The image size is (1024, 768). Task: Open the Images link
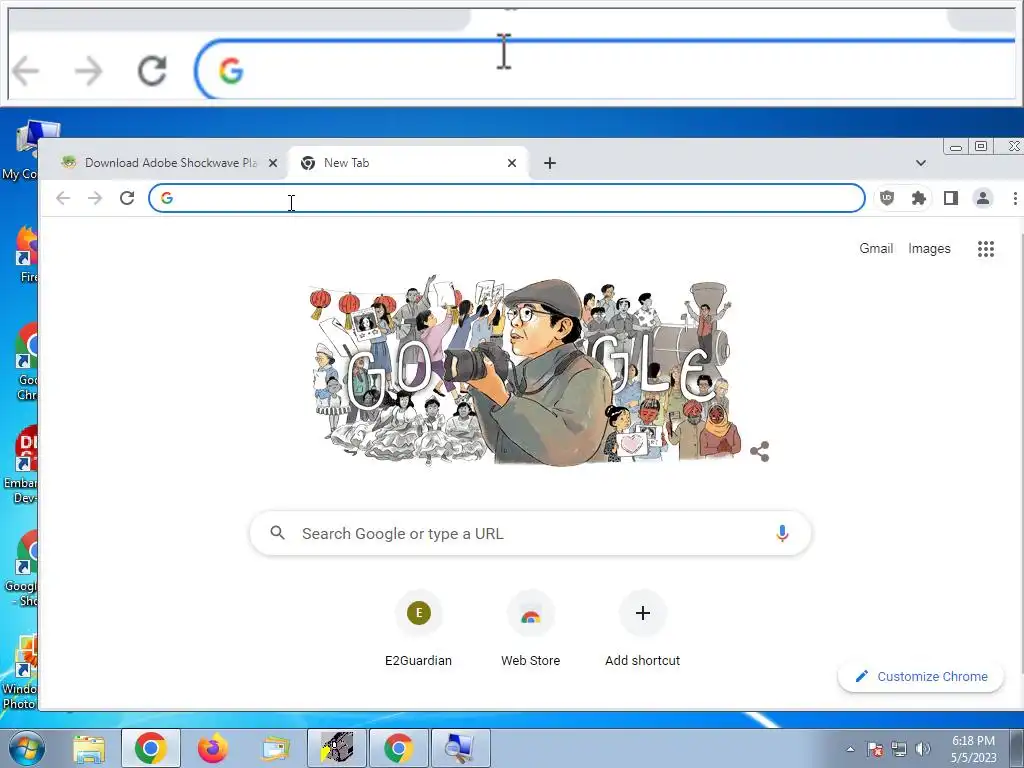click(x=929, y=249)
